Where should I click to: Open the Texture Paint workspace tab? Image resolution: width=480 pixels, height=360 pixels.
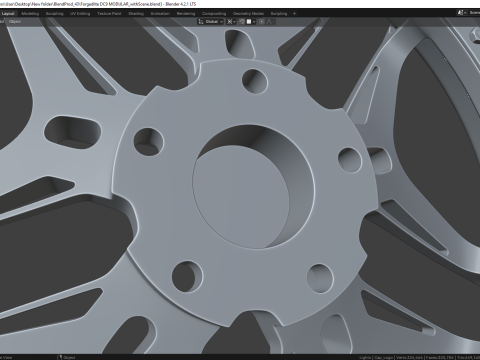(109, 14)
